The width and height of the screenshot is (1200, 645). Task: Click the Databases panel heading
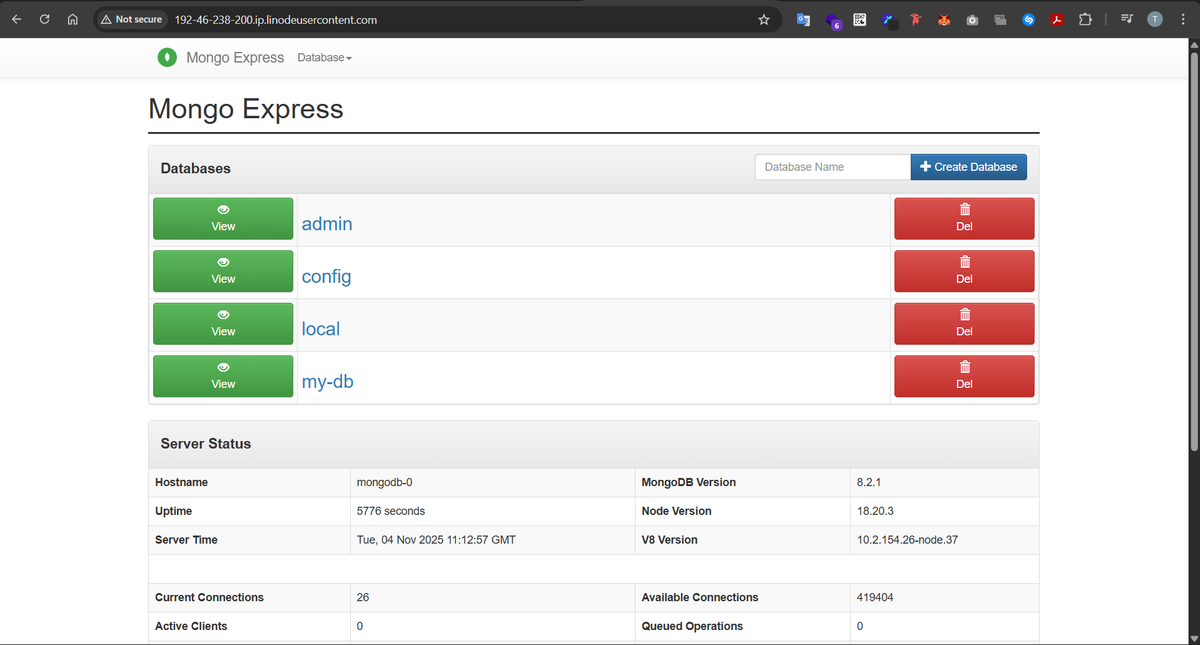195,168
